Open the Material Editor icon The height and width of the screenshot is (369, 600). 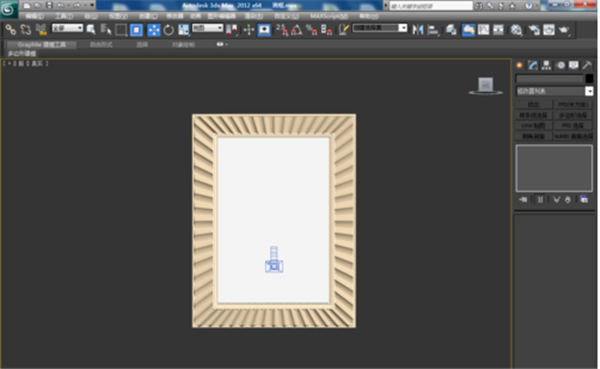516,30
